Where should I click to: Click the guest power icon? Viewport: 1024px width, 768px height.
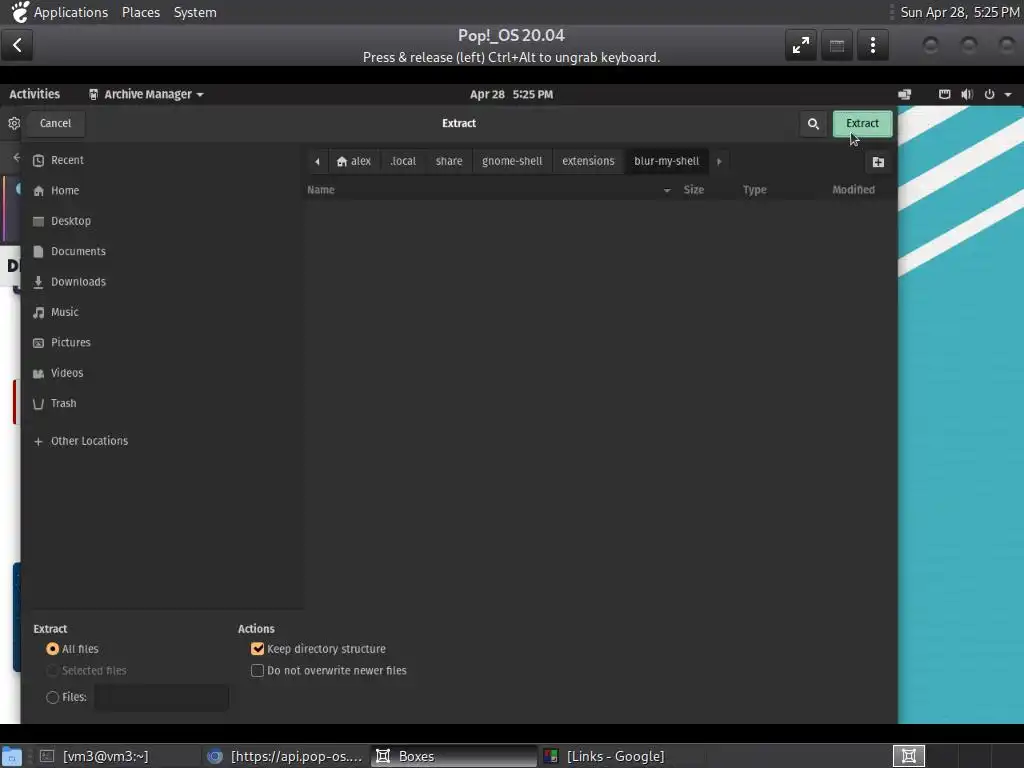coord(989,95)
